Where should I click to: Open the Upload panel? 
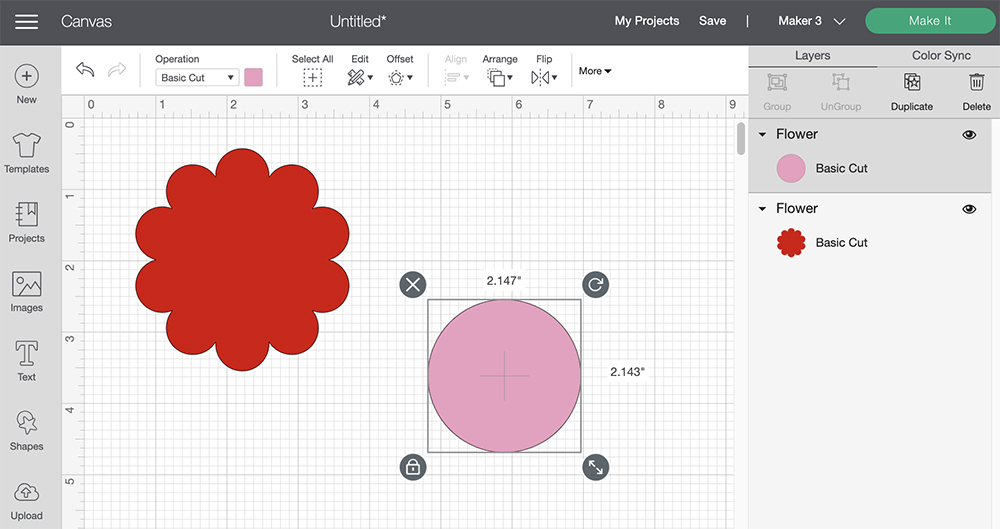tap(26, 502)
